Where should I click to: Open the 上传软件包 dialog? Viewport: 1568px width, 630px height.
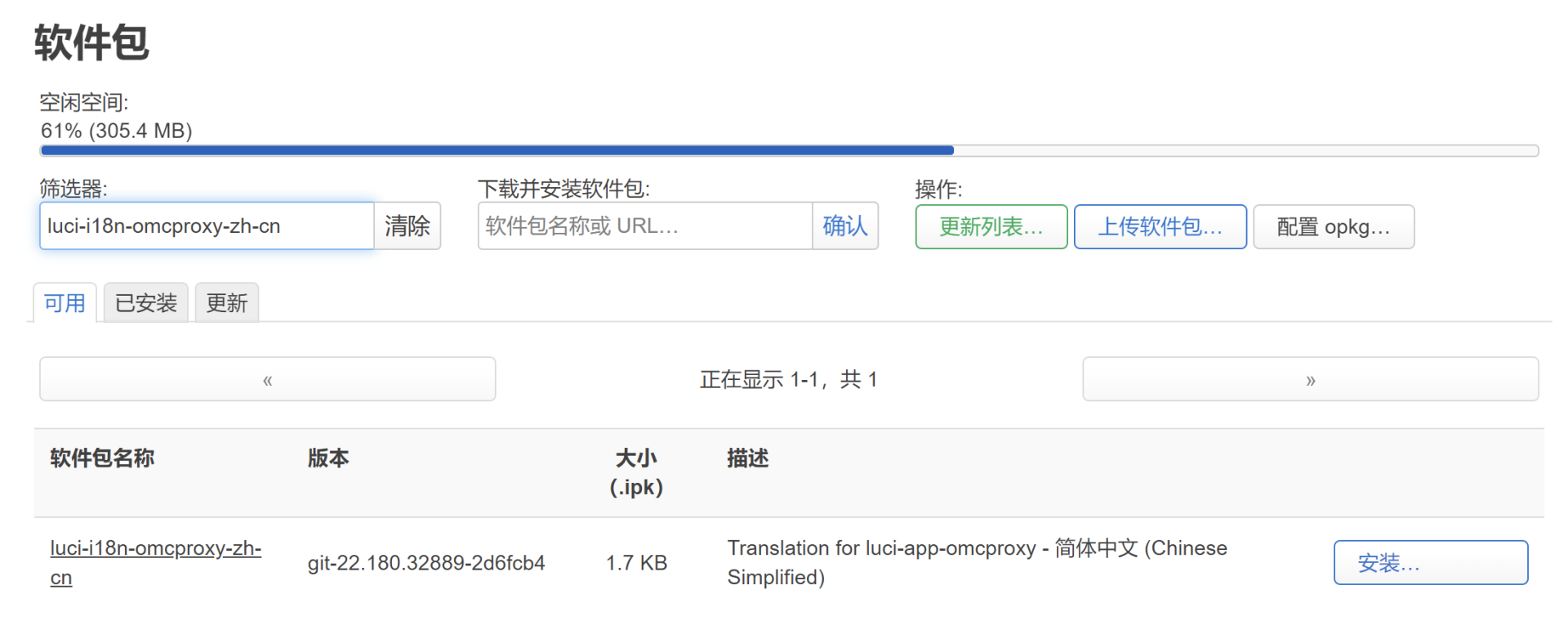pos(1160,227)
